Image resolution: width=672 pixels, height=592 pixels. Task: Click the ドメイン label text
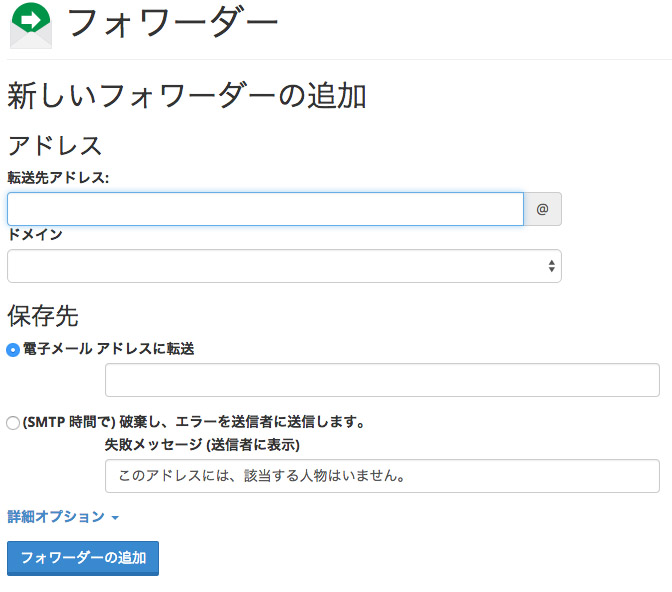click(x=35, y=234)
